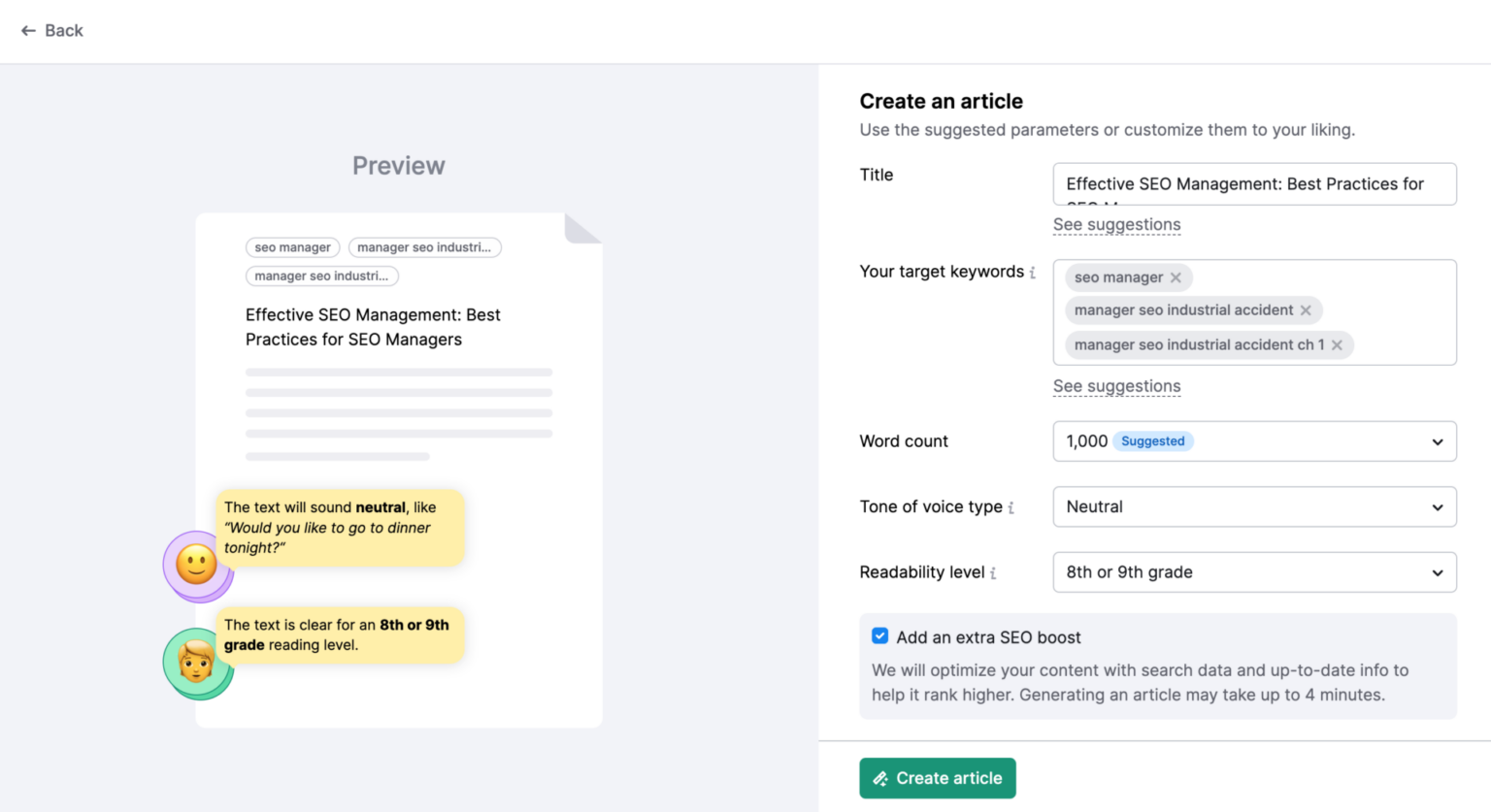Click the Preview heading
Viewport: 1491px width, 812px height.
pos(399,166)
